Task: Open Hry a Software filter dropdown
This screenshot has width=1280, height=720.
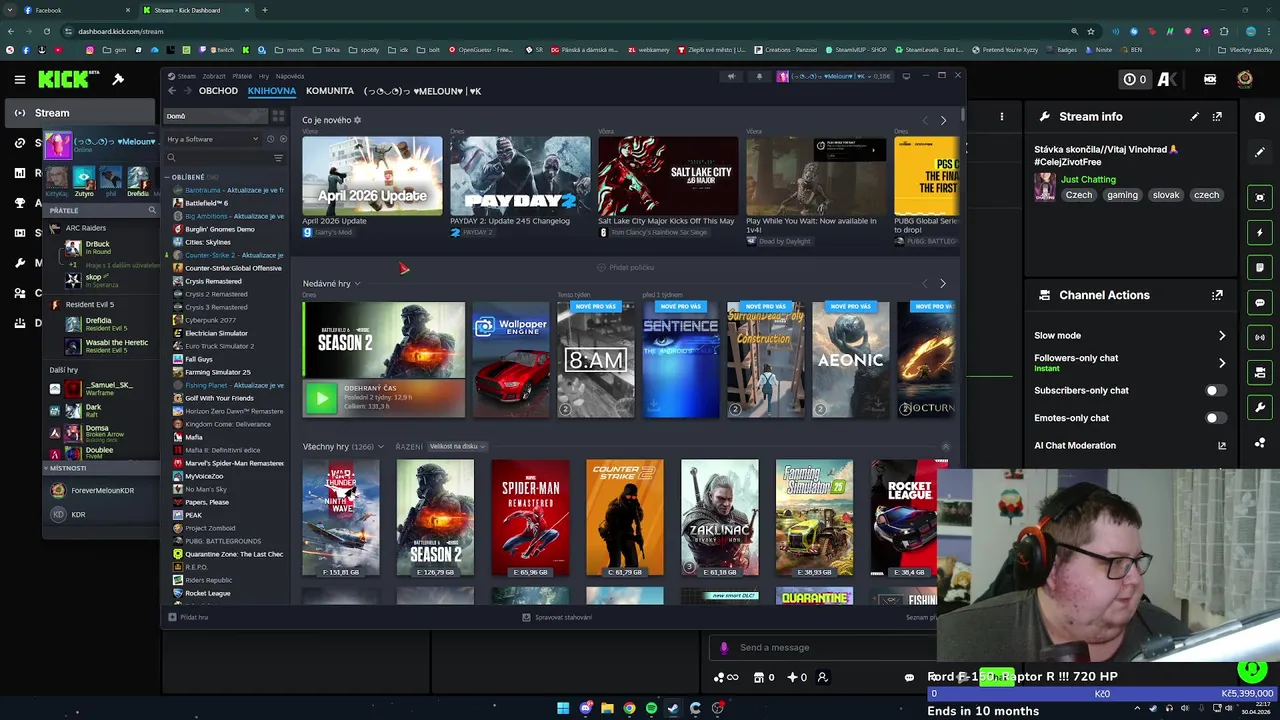Action: (213, 139)
